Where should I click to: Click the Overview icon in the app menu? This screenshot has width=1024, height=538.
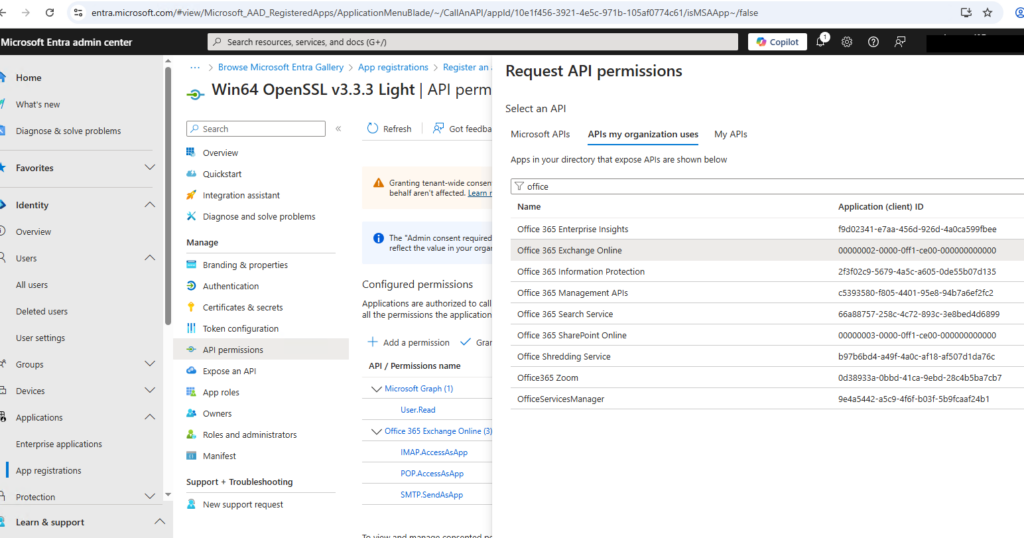(191, 152)
